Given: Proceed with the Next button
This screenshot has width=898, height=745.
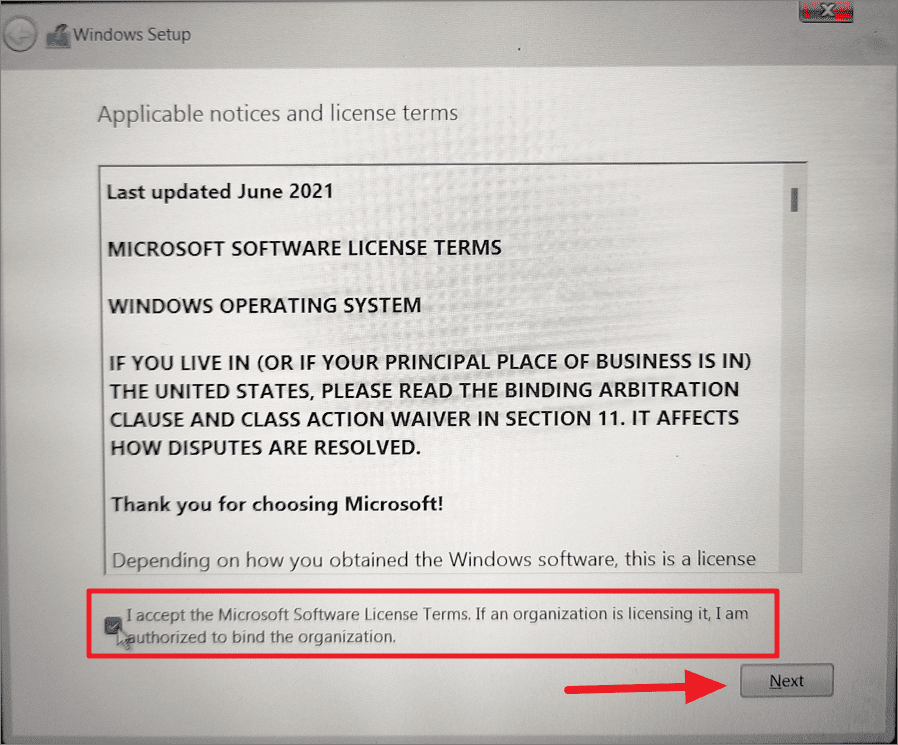Looking at the screenshot, I should pyautogui.click(x=786, y=680).
